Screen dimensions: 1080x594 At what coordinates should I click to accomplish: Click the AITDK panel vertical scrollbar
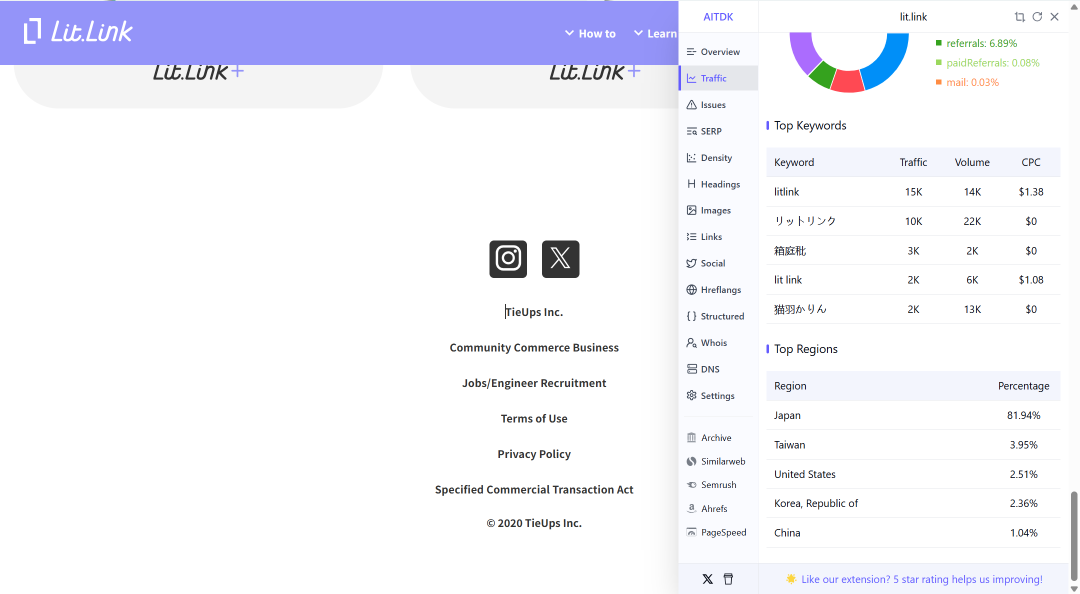click(1074, 536)
